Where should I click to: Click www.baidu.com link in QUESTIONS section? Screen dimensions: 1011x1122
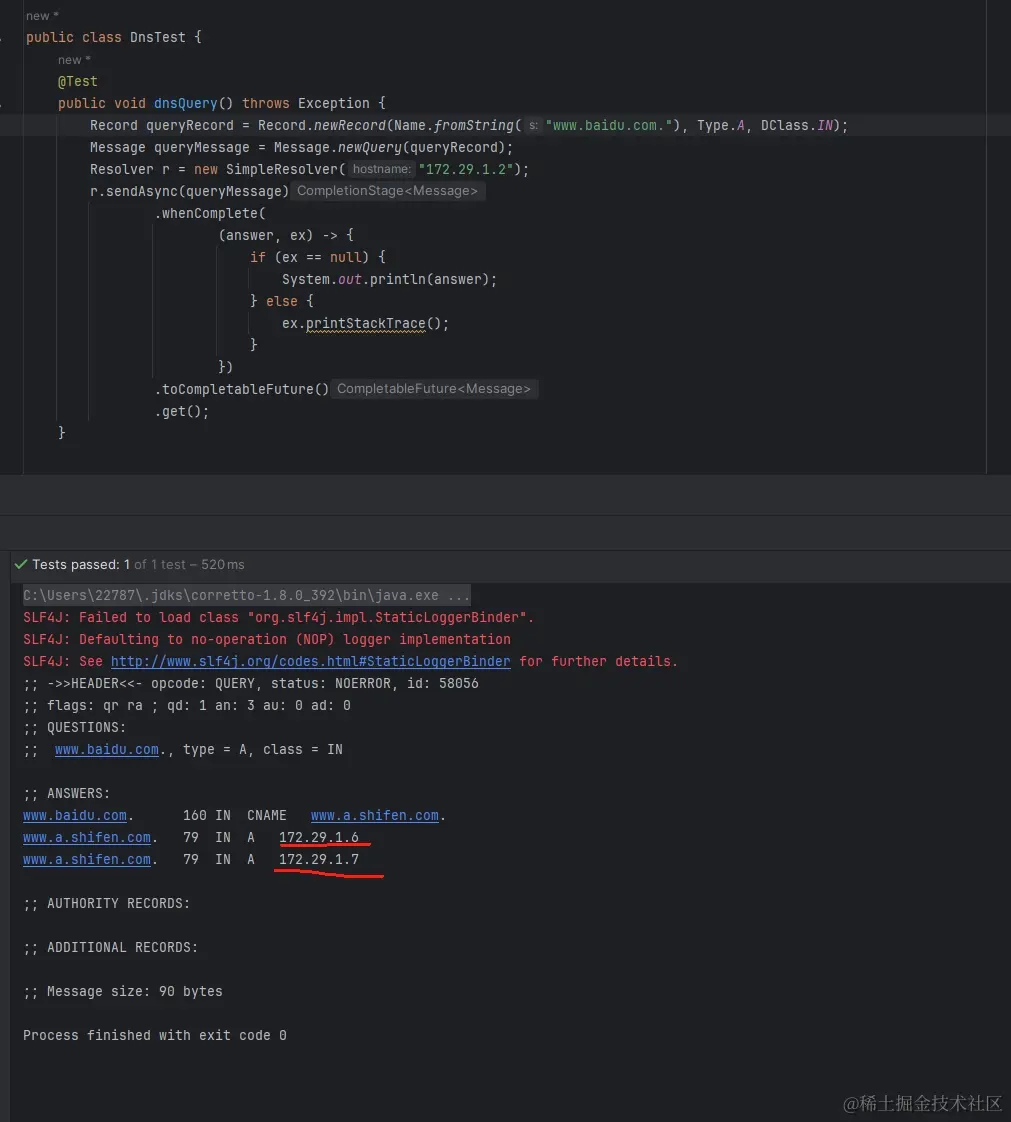click(x=107, y=749)
